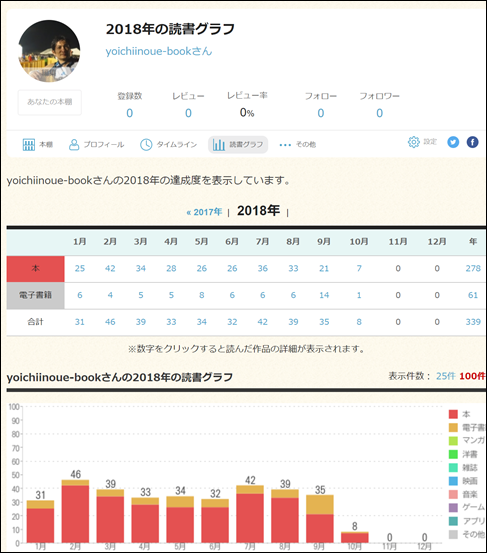Click the あなたの本棚 button
This screenshot has width=487, height=553.
(x=50, y=102)
